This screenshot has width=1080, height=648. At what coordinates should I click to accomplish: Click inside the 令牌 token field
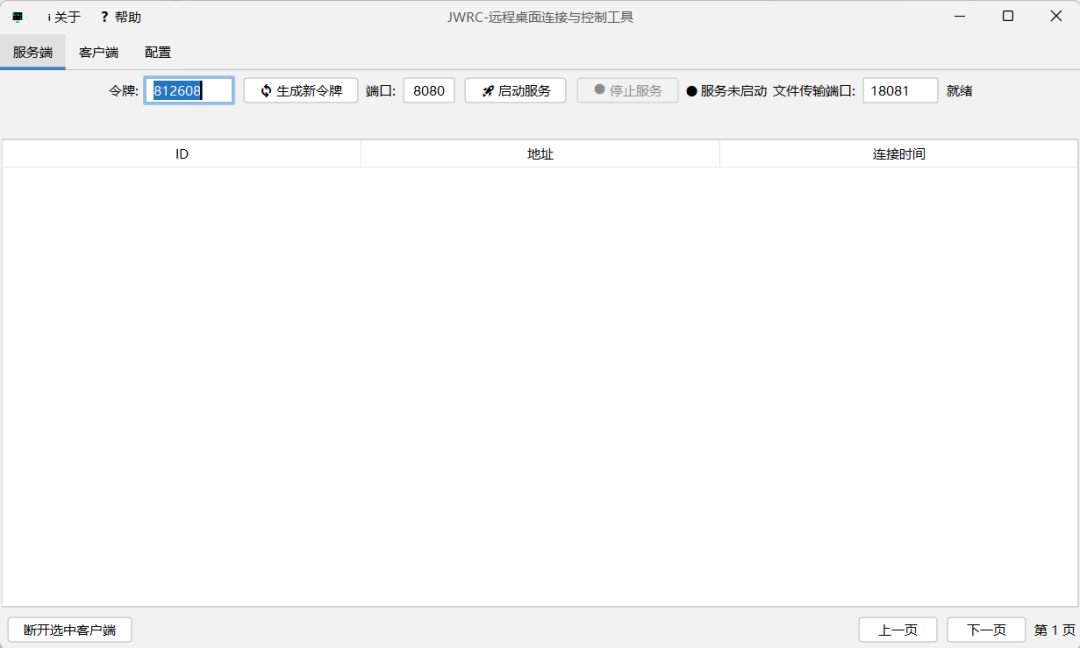pos(189,90)
